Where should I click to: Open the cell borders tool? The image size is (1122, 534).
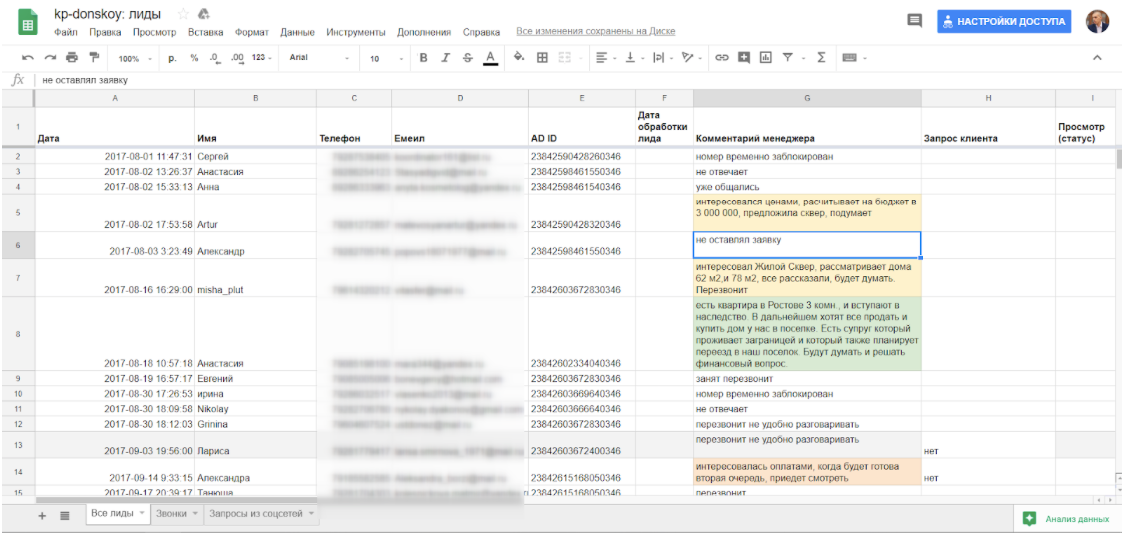[542, 58]
